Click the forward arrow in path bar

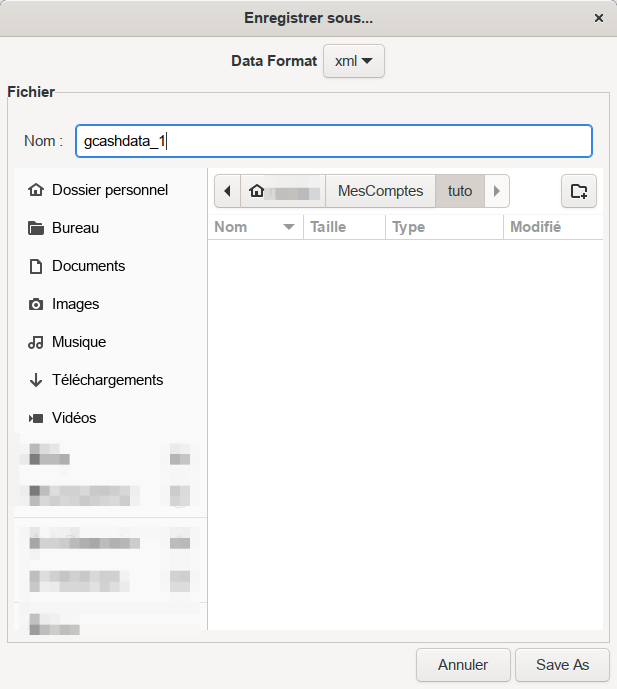(x=497, y=191)
